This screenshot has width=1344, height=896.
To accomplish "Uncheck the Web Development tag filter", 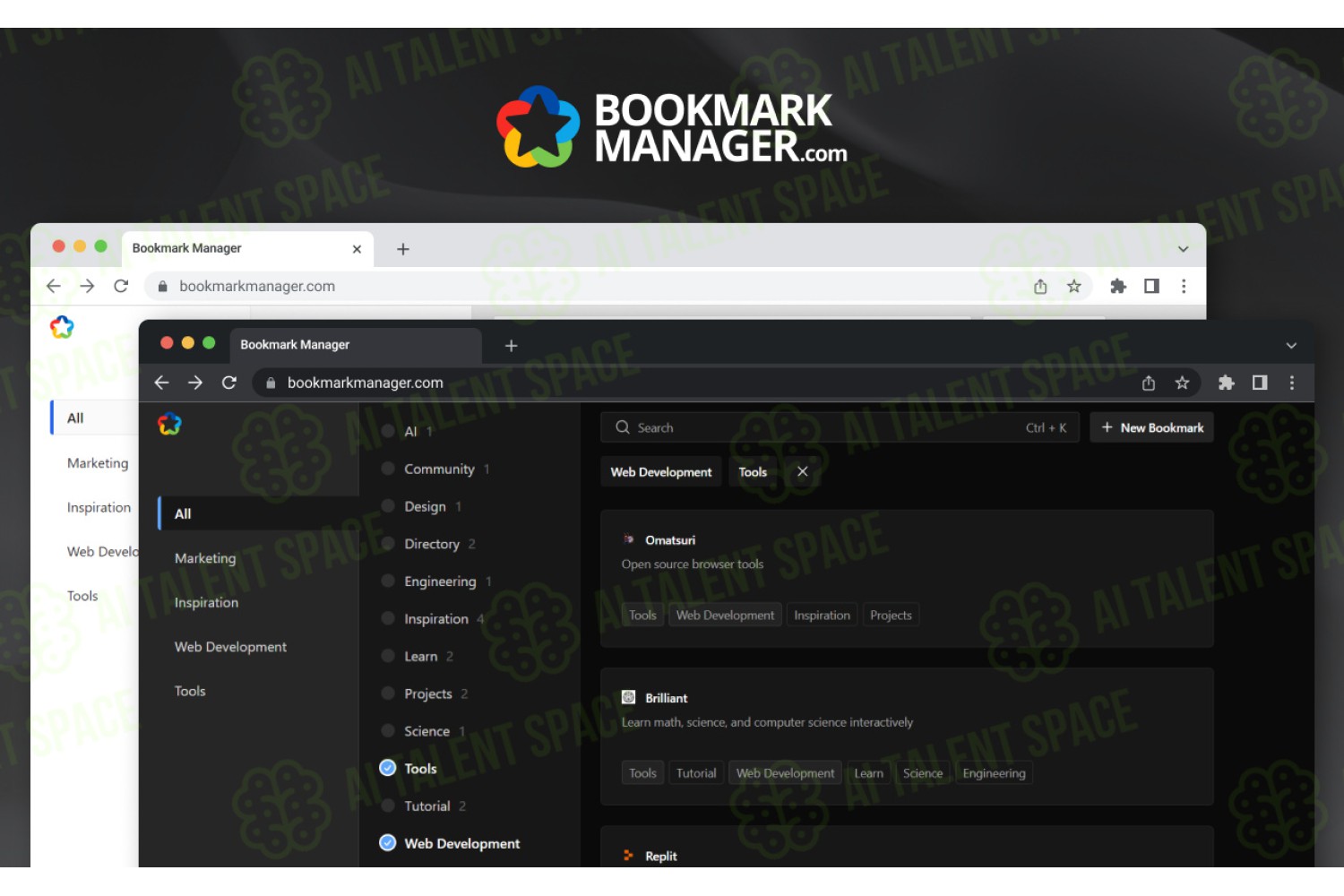I will [388, 842].
